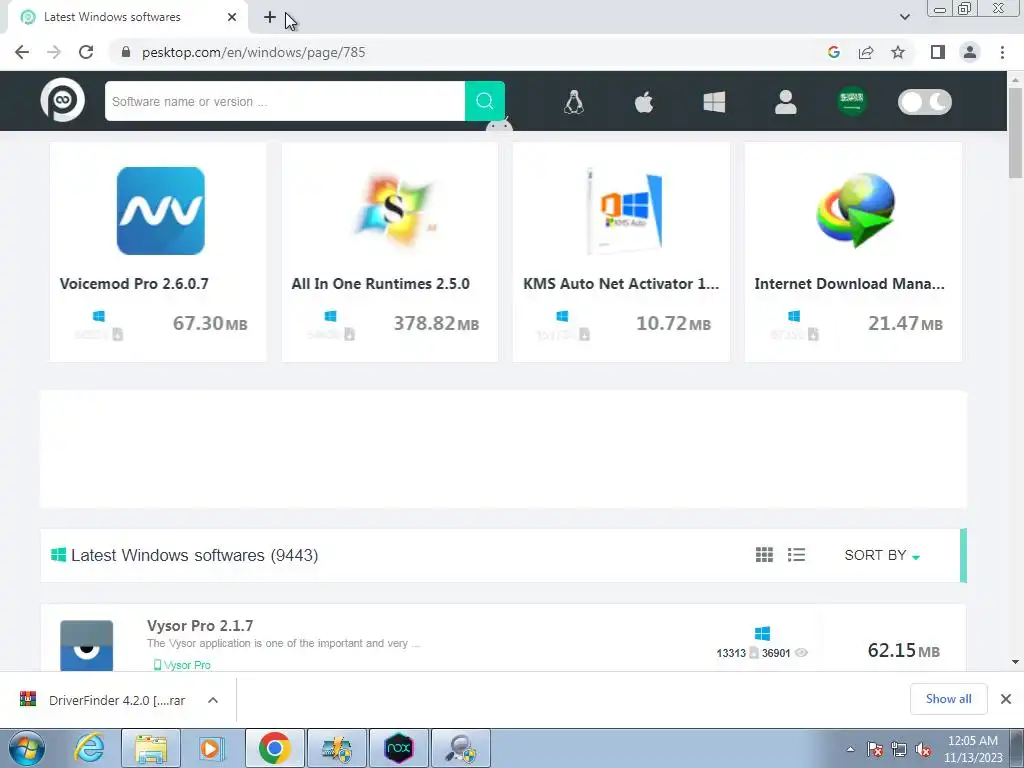Open Vysor Pro 2.1.7 title link
The image size is (1024, 768).
(200, 626)
